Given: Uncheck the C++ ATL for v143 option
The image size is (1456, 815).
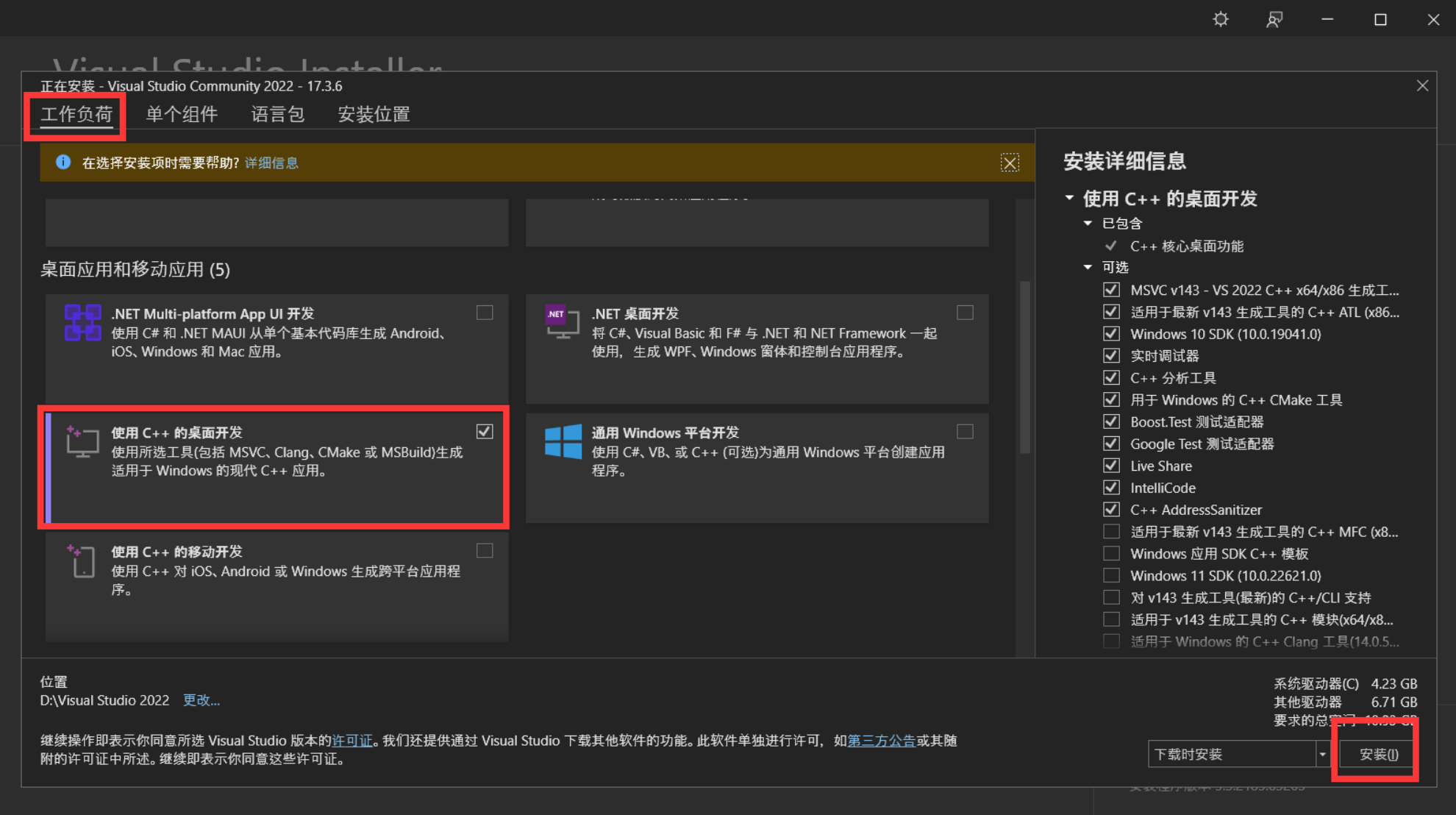Looking at the screenshot, I should 1111,312.
